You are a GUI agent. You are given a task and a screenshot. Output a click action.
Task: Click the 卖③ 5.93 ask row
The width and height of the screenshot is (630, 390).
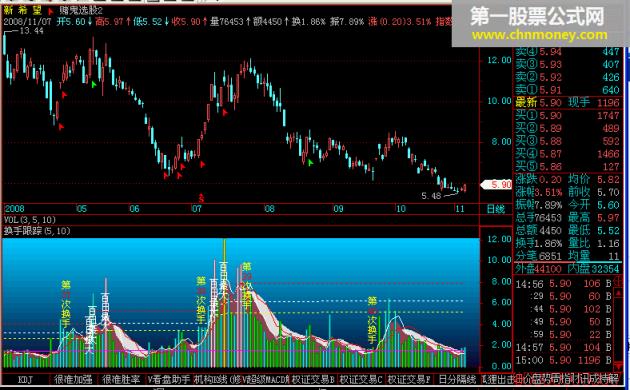coord(567,64)
